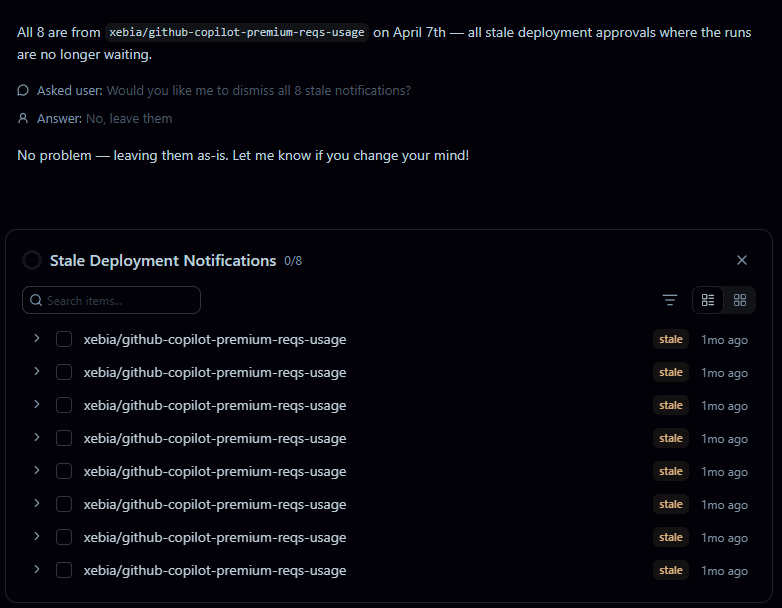Check the first notification row checkbox
The image size is (782, 608).
click(x=64, y=339)
